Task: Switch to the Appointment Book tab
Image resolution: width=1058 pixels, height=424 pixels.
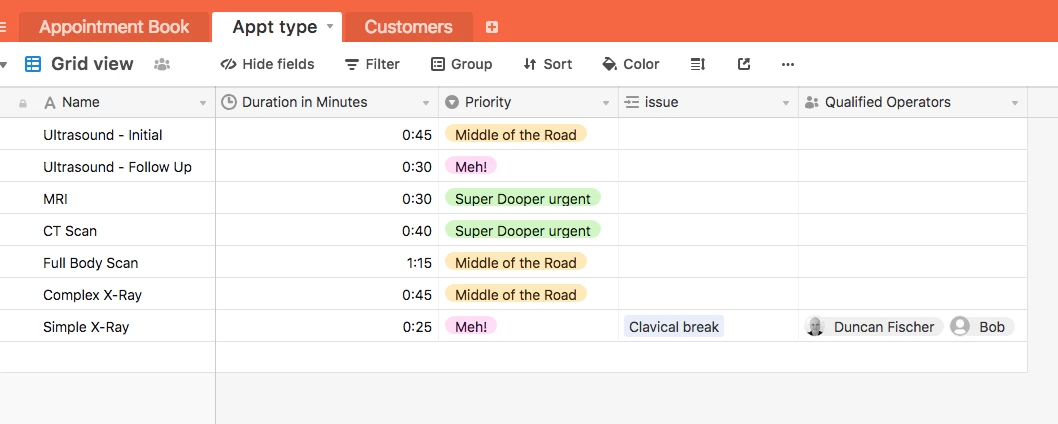Action: pos(114,27)
